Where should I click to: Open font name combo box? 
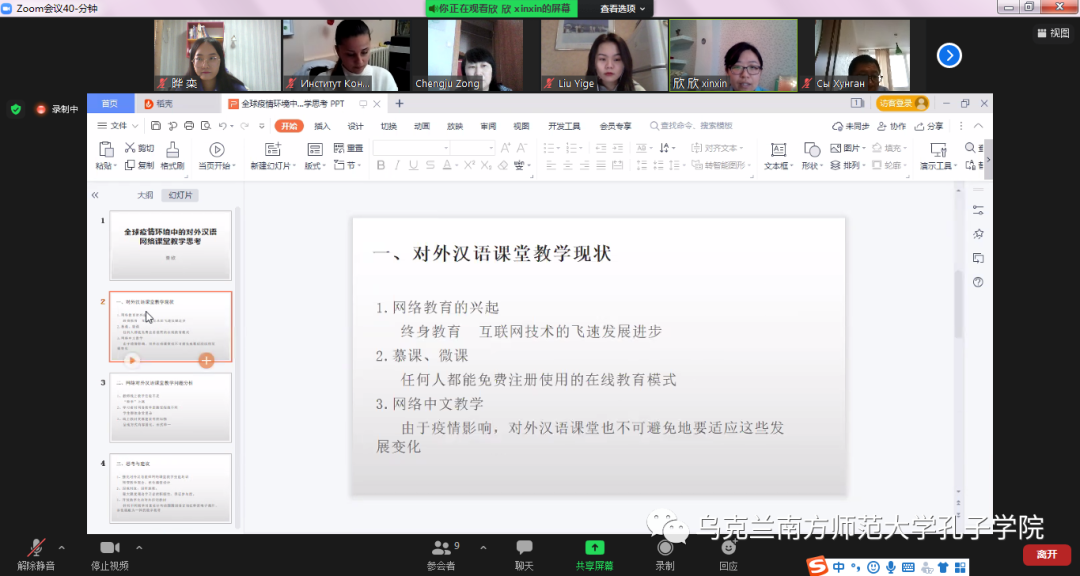(411, 148)
